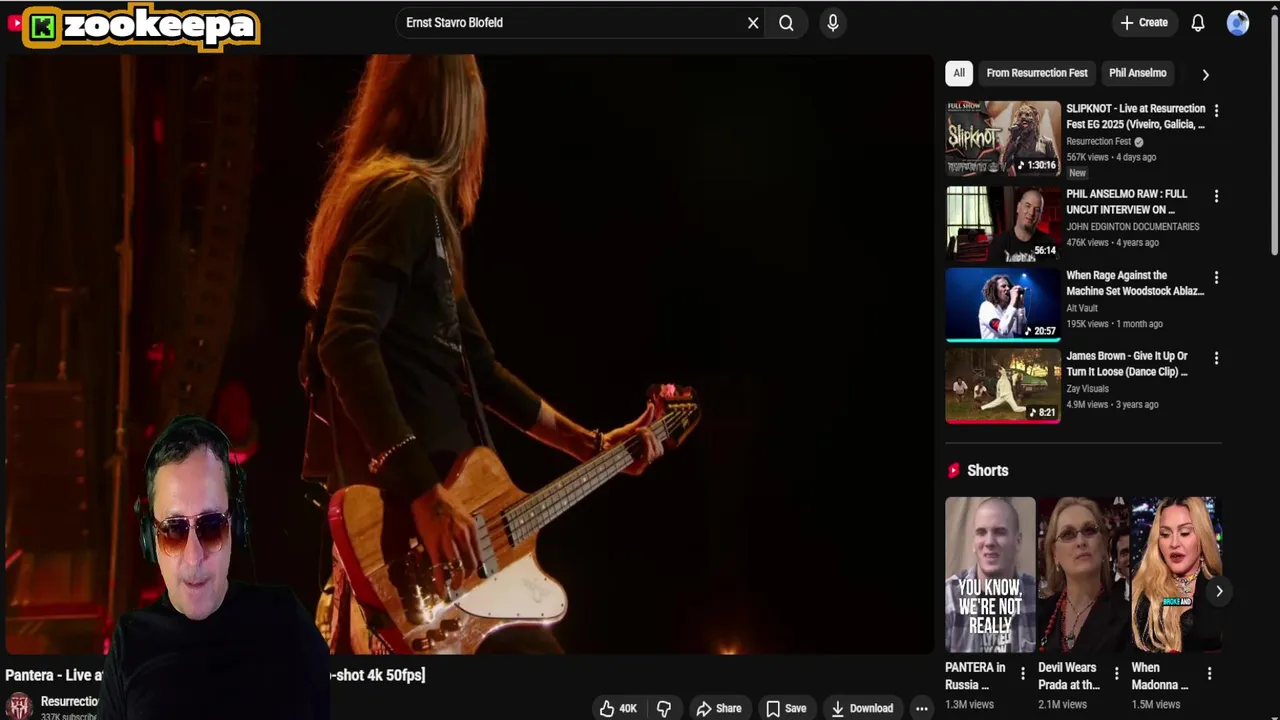Open the PANTERA in Russia short
Image resolution: width=1280 pixels, height=720 pixels.
point(990,575)
